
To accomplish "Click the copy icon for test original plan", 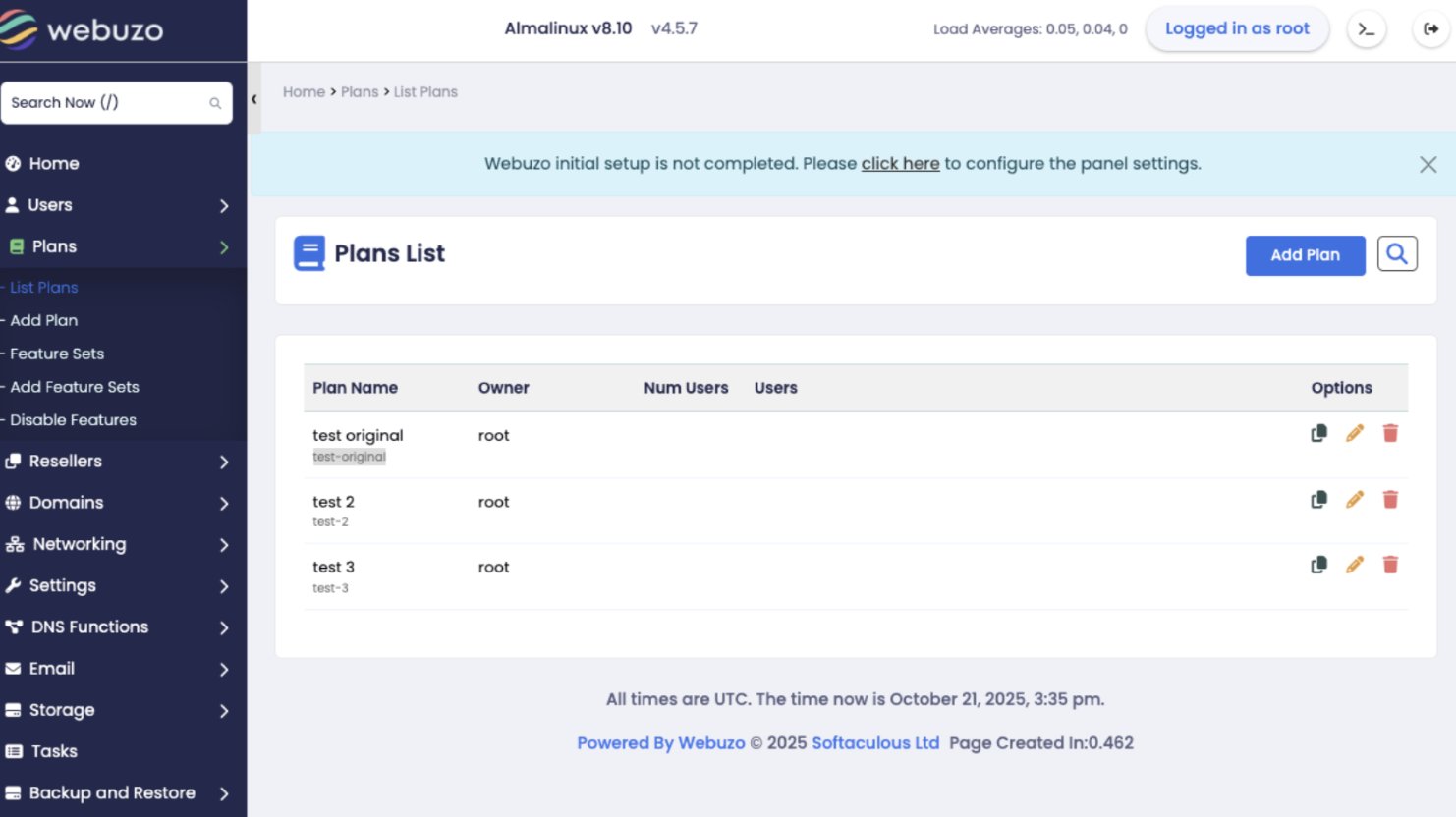I will coord(1319,433).
